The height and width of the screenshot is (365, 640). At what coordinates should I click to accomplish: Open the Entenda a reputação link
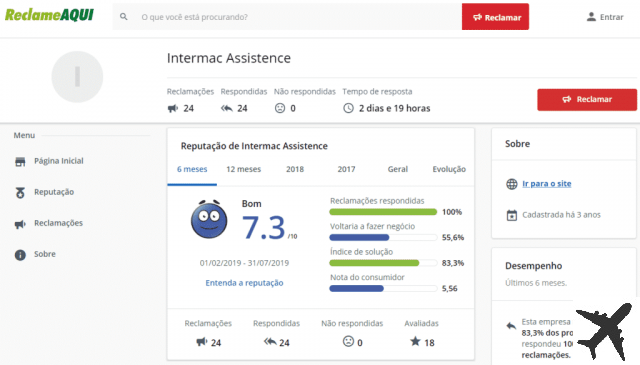pyautogui.click(x=244, y=283)
